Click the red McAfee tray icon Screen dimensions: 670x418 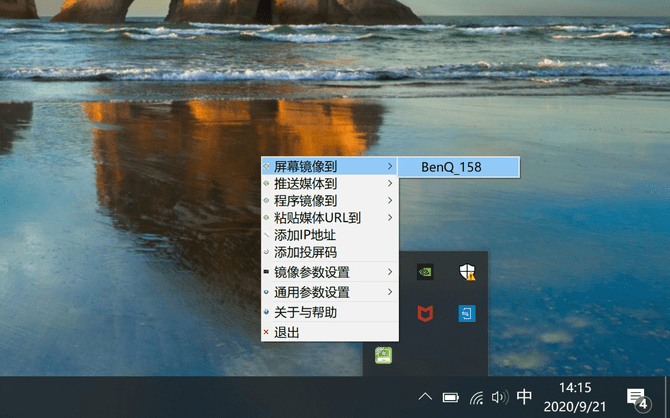click(425, 313)
